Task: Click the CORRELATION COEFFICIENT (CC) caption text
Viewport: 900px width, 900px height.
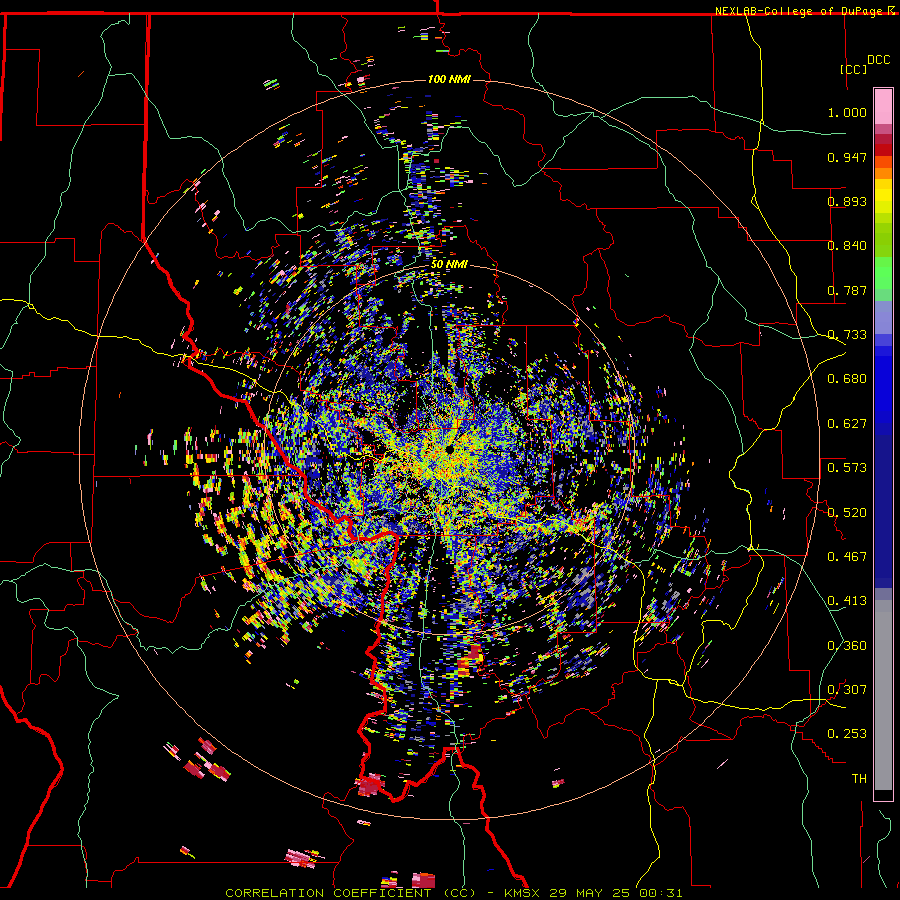Action: click(x=350, y=893)
